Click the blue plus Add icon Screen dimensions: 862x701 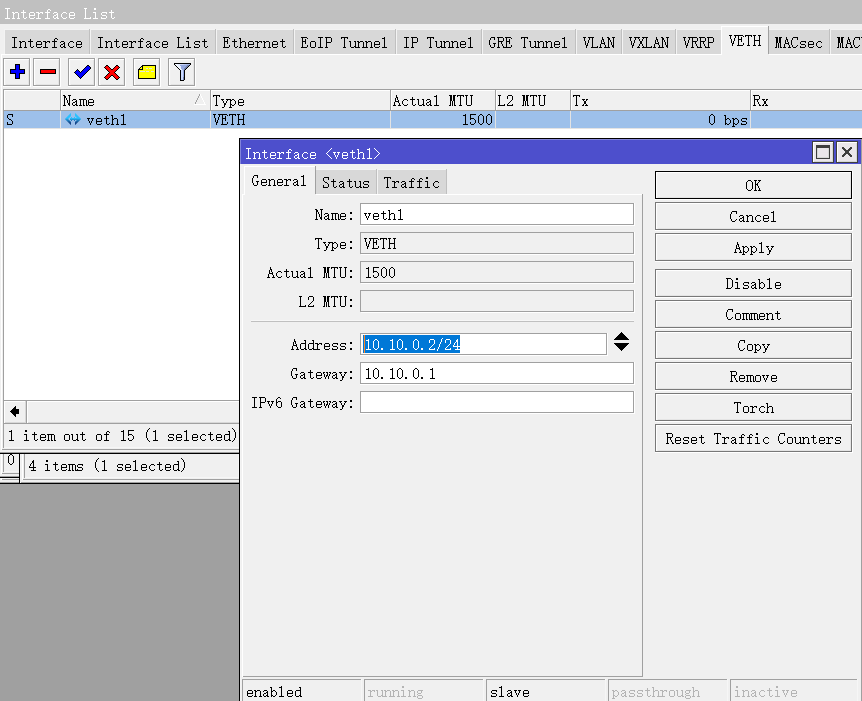(18, 72)
